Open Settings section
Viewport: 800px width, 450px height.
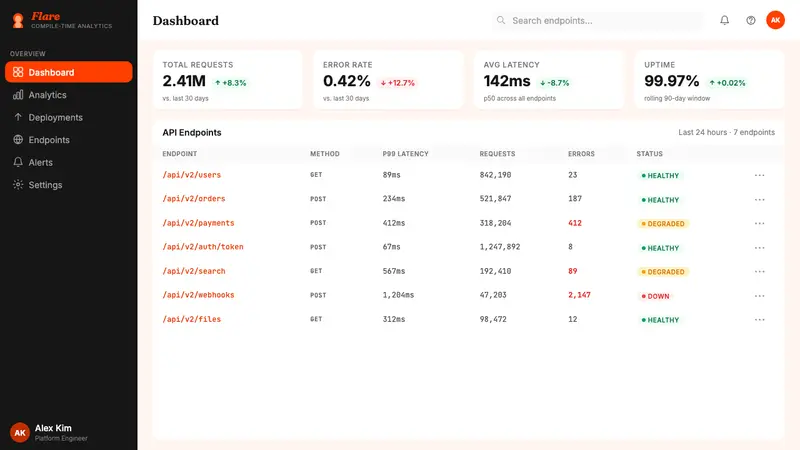coord(68,184)
